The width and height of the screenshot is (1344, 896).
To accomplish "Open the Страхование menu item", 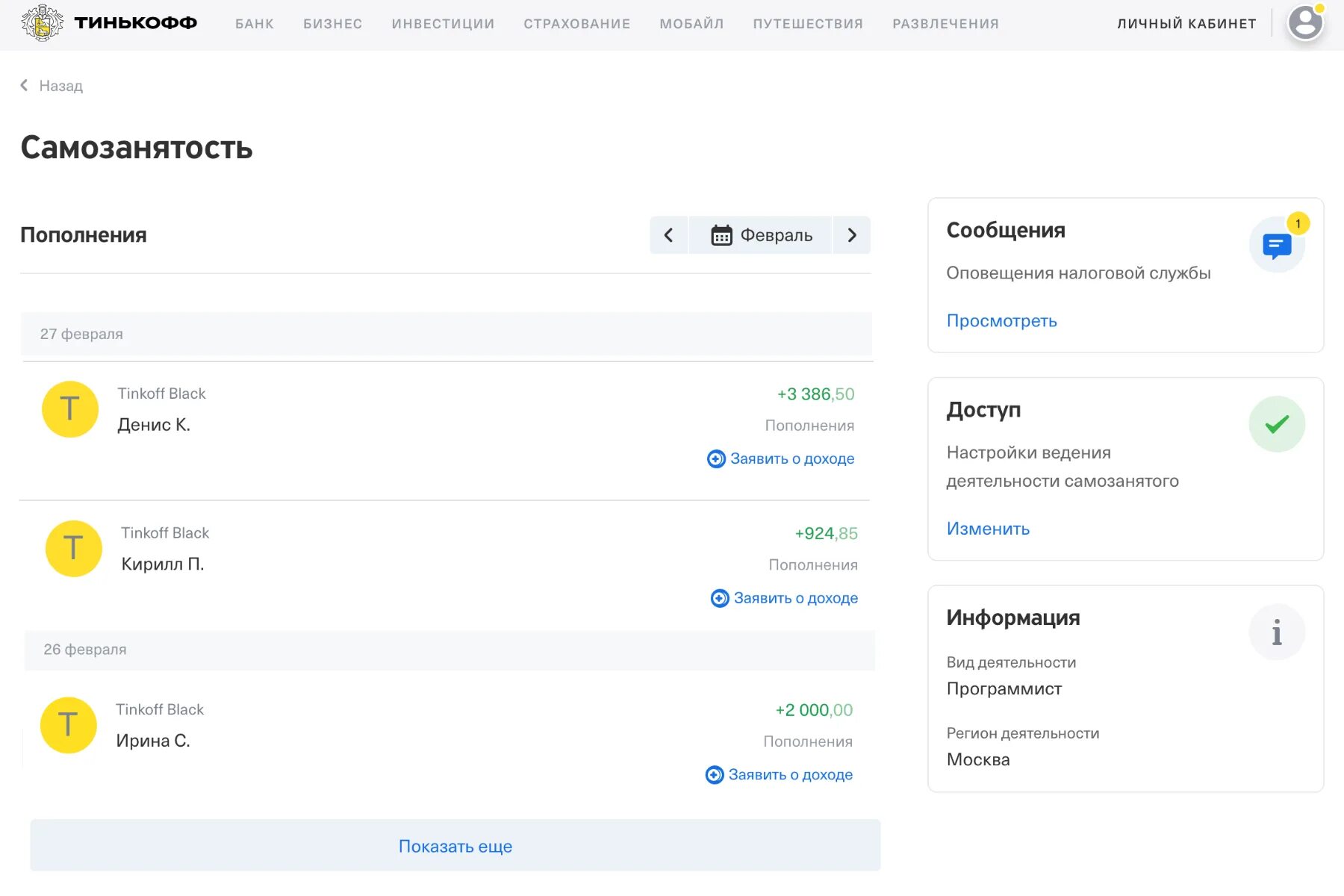I will point(576,24).
